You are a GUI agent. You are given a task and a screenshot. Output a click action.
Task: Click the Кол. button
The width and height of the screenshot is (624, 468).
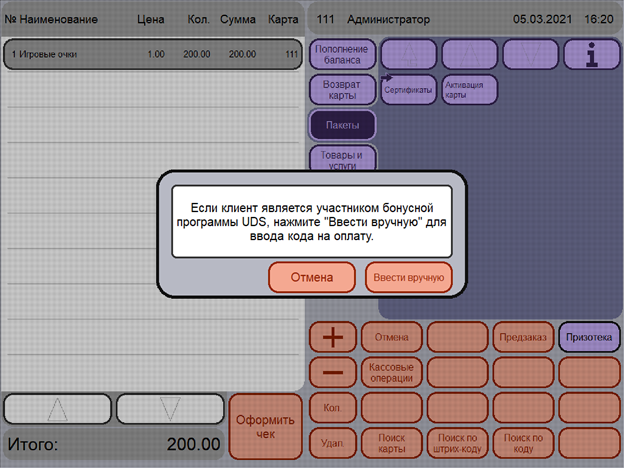tap(333, 408)
